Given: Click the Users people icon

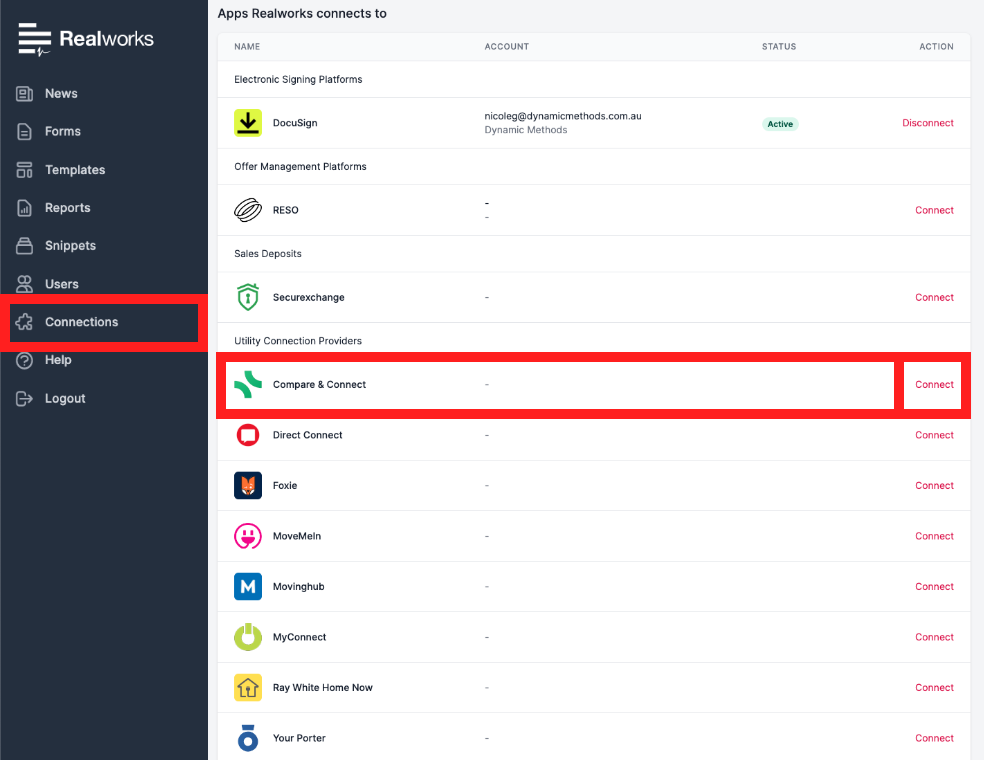Looking at the screenshot, I should [x=24, y=284].
